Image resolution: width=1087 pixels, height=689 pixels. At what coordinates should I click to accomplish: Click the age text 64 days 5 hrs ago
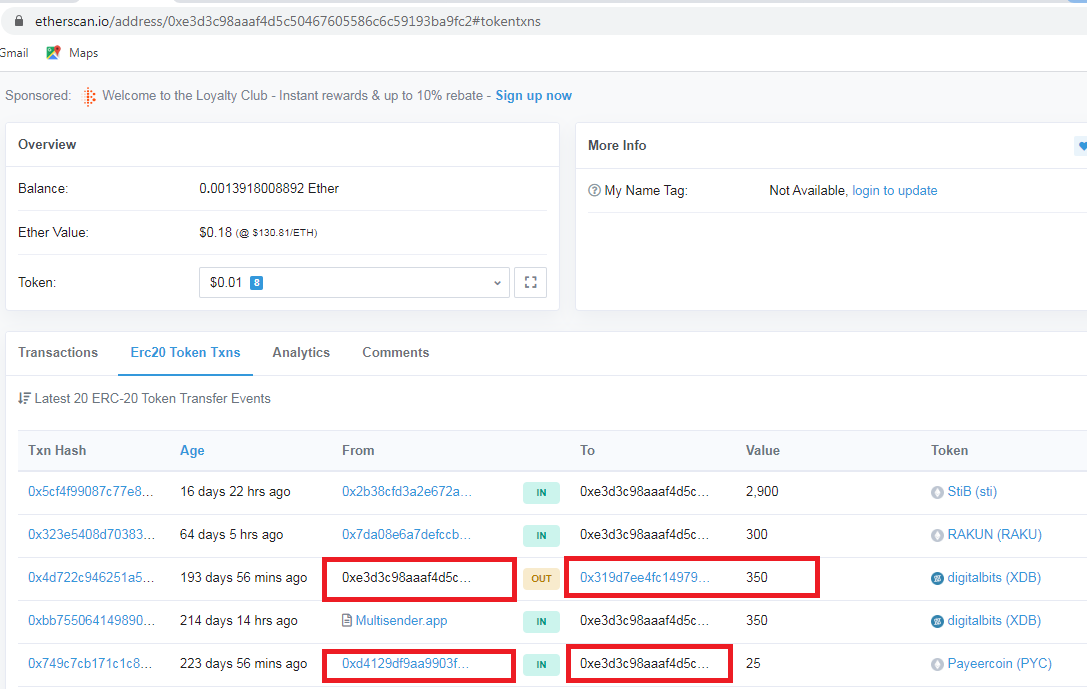point(232,534)
